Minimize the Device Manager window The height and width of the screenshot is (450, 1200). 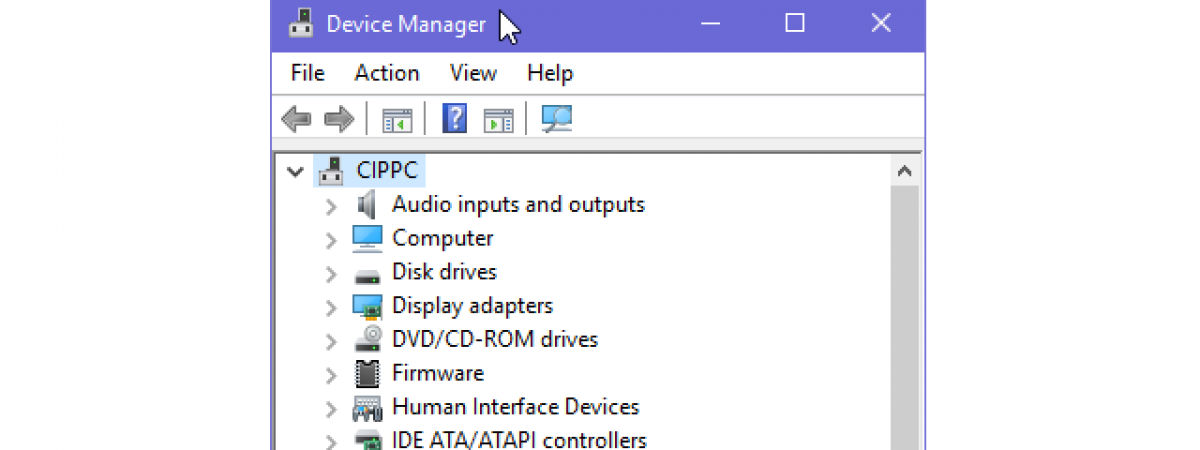coord(709,24)
